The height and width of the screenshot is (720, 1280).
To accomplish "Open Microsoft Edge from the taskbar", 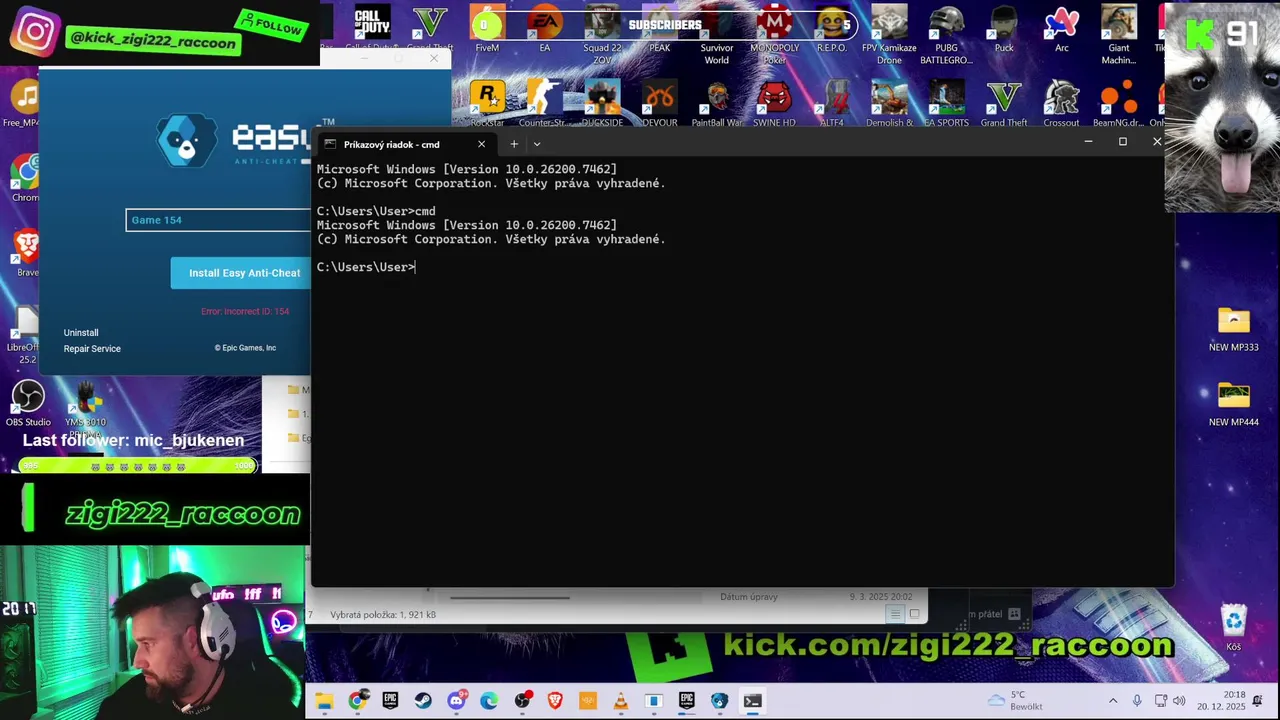I will (x=489, y=701).
